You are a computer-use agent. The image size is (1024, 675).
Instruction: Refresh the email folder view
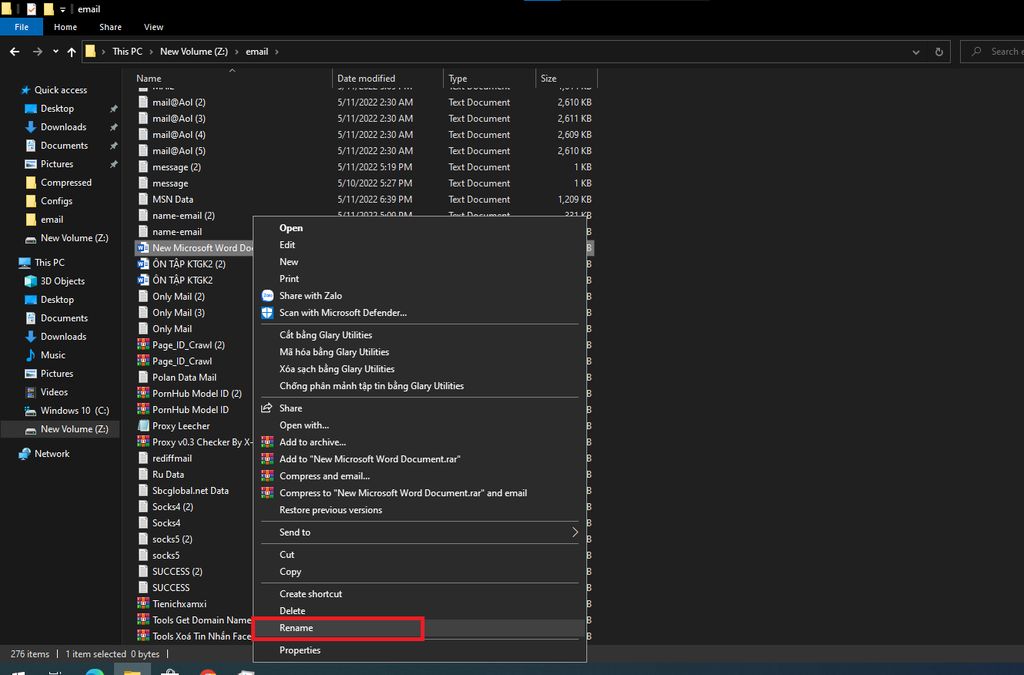pos(939,52)
